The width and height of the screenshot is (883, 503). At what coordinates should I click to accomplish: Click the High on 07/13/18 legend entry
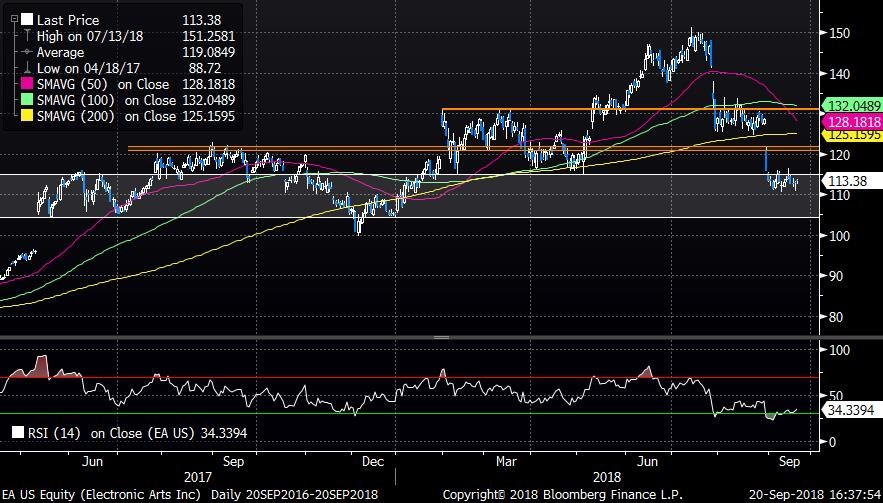coord(85,35)
